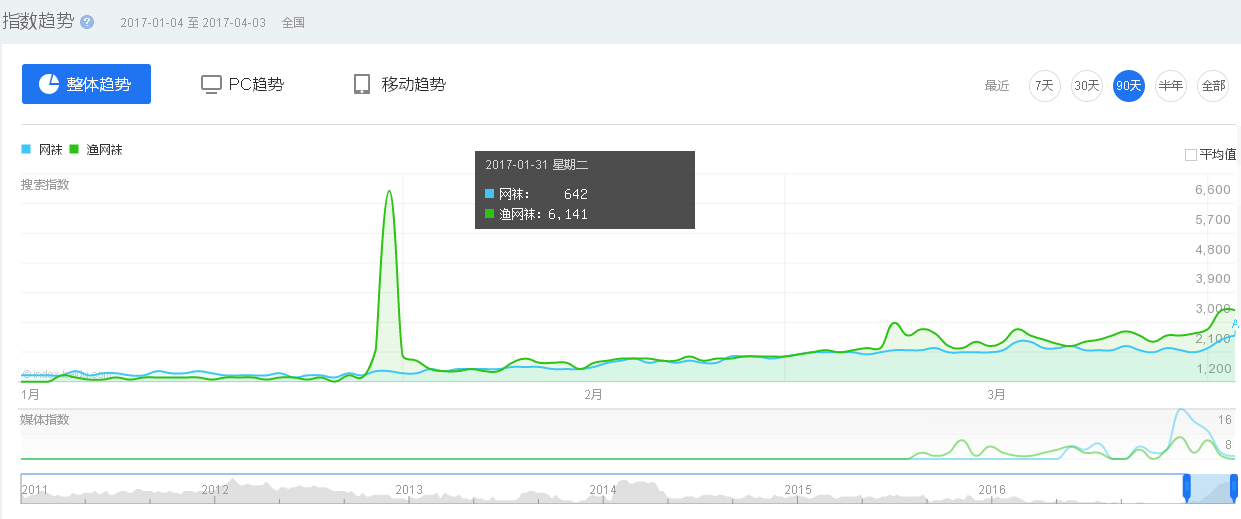Screen dimensions: 1241x519
Task: Click the monitor icon beside PC趋势
Action: pos(211,85)
